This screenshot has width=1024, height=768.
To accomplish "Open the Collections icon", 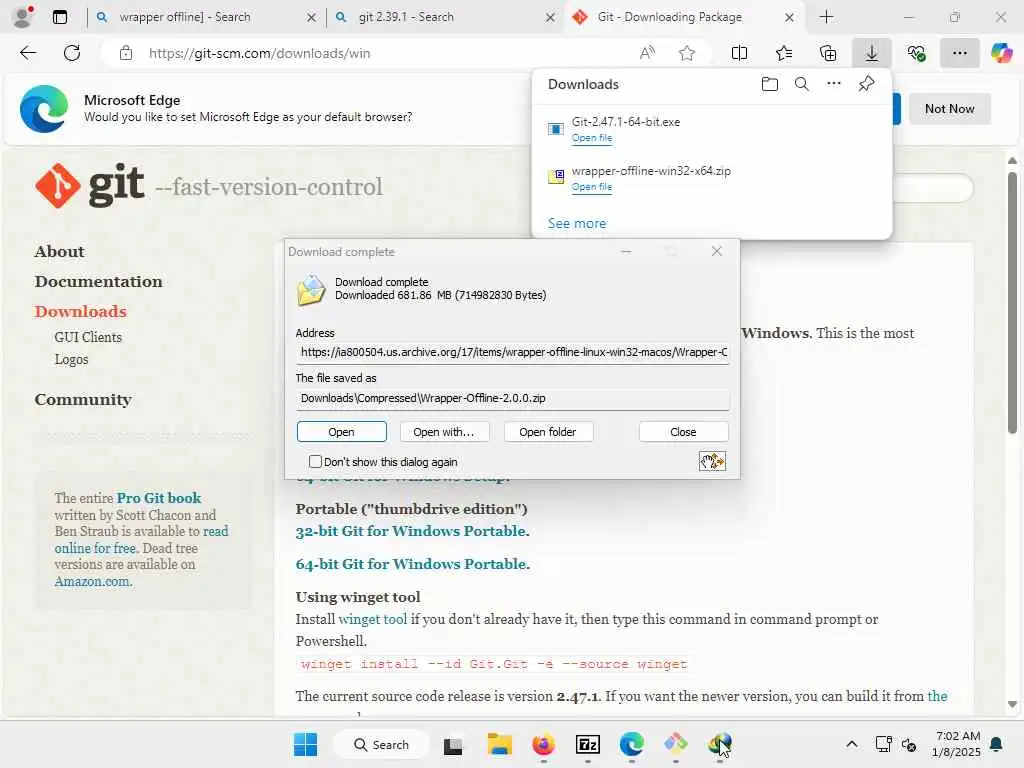I will pyautogui.click(x=827, y=53).
